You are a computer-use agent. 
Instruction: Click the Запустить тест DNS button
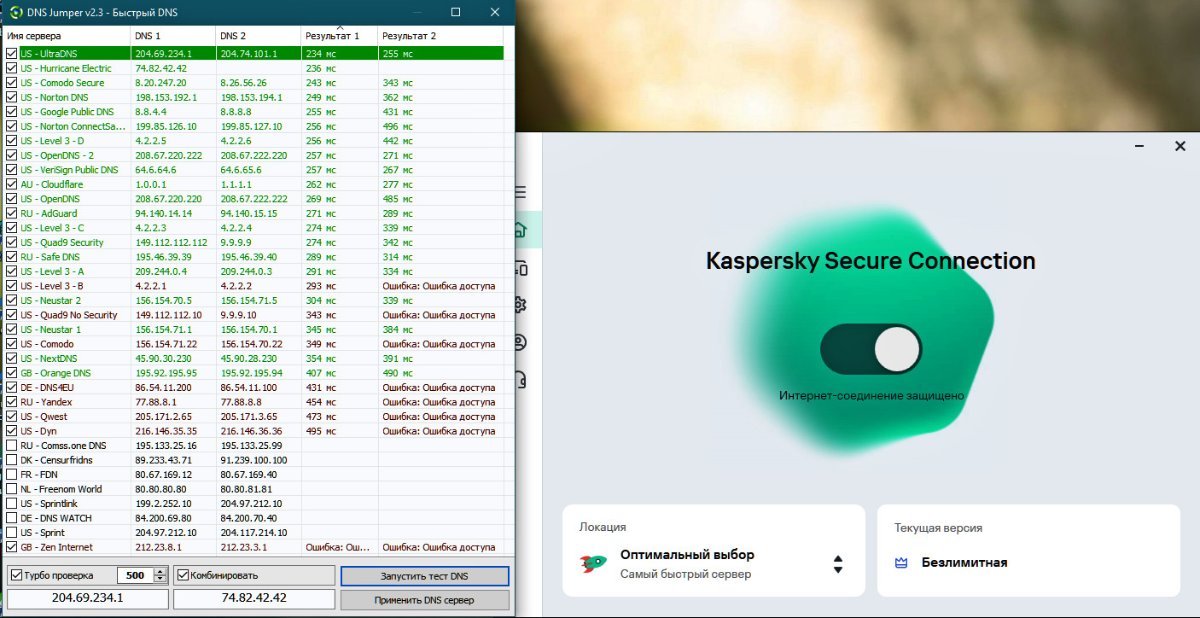pos(425,576)
